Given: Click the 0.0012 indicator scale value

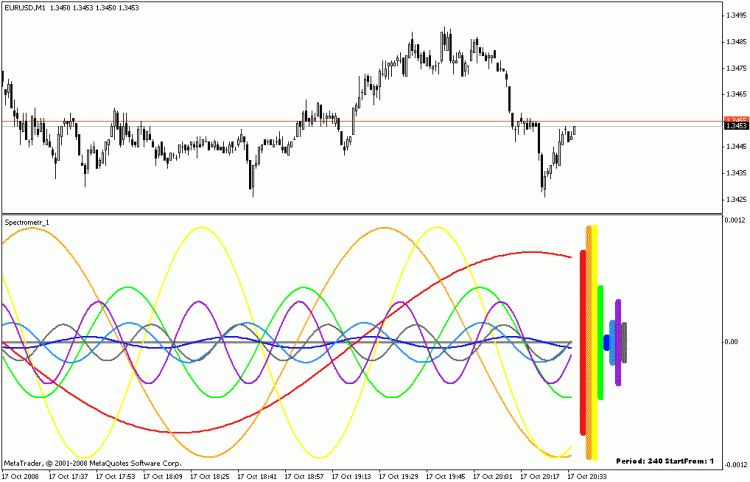Looking at the screenshot, I should pos(735,220).
